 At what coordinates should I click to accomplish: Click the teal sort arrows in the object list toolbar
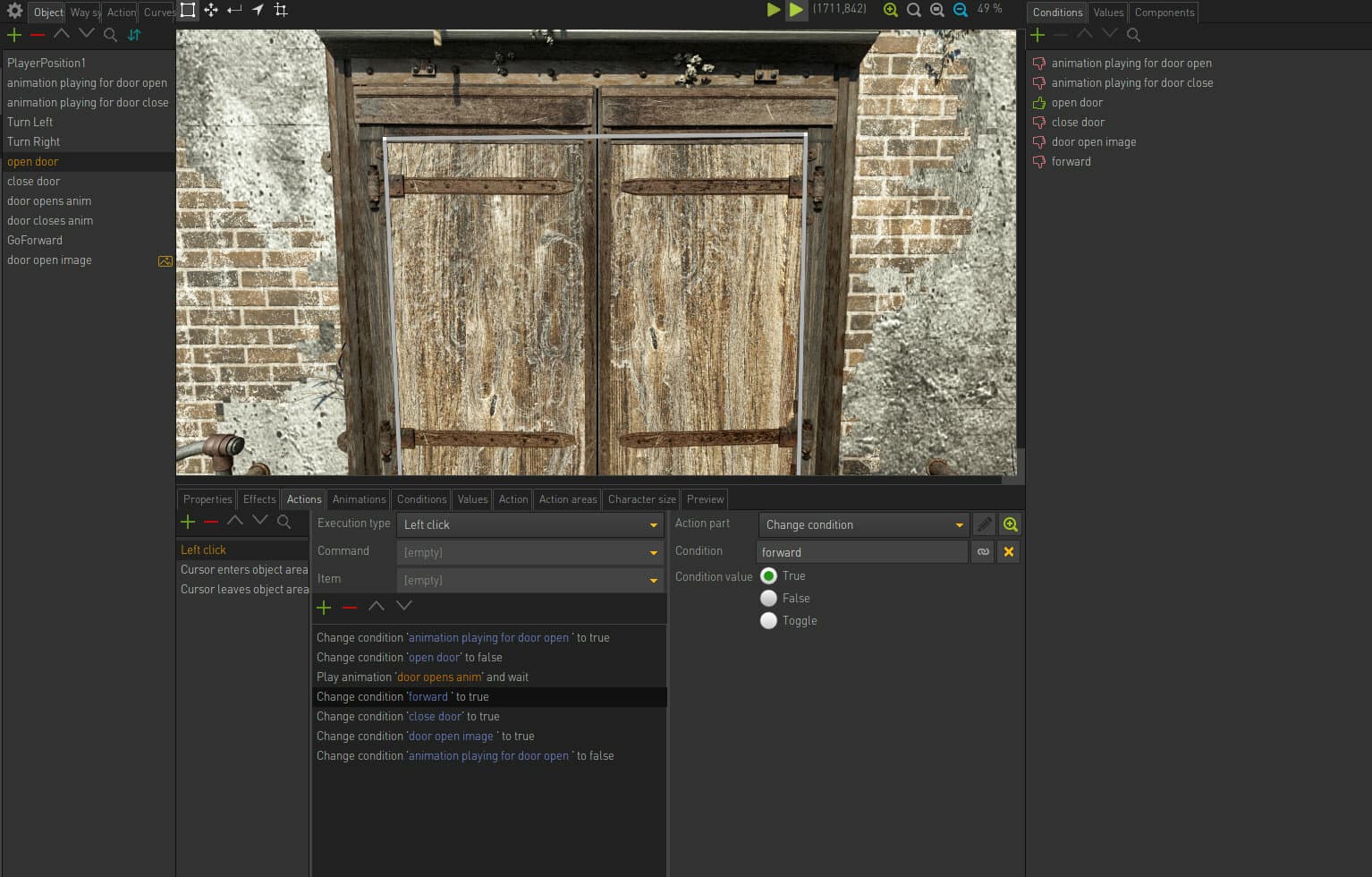click(134, 35)
